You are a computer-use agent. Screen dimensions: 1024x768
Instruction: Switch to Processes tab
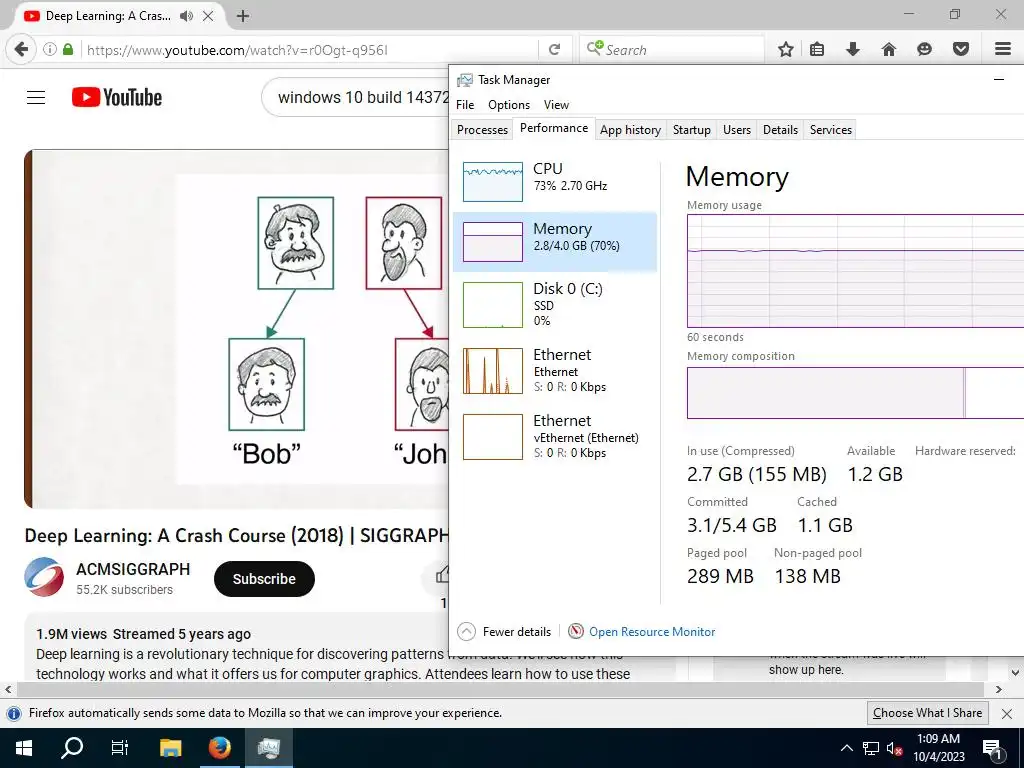(x=482, y=130)
